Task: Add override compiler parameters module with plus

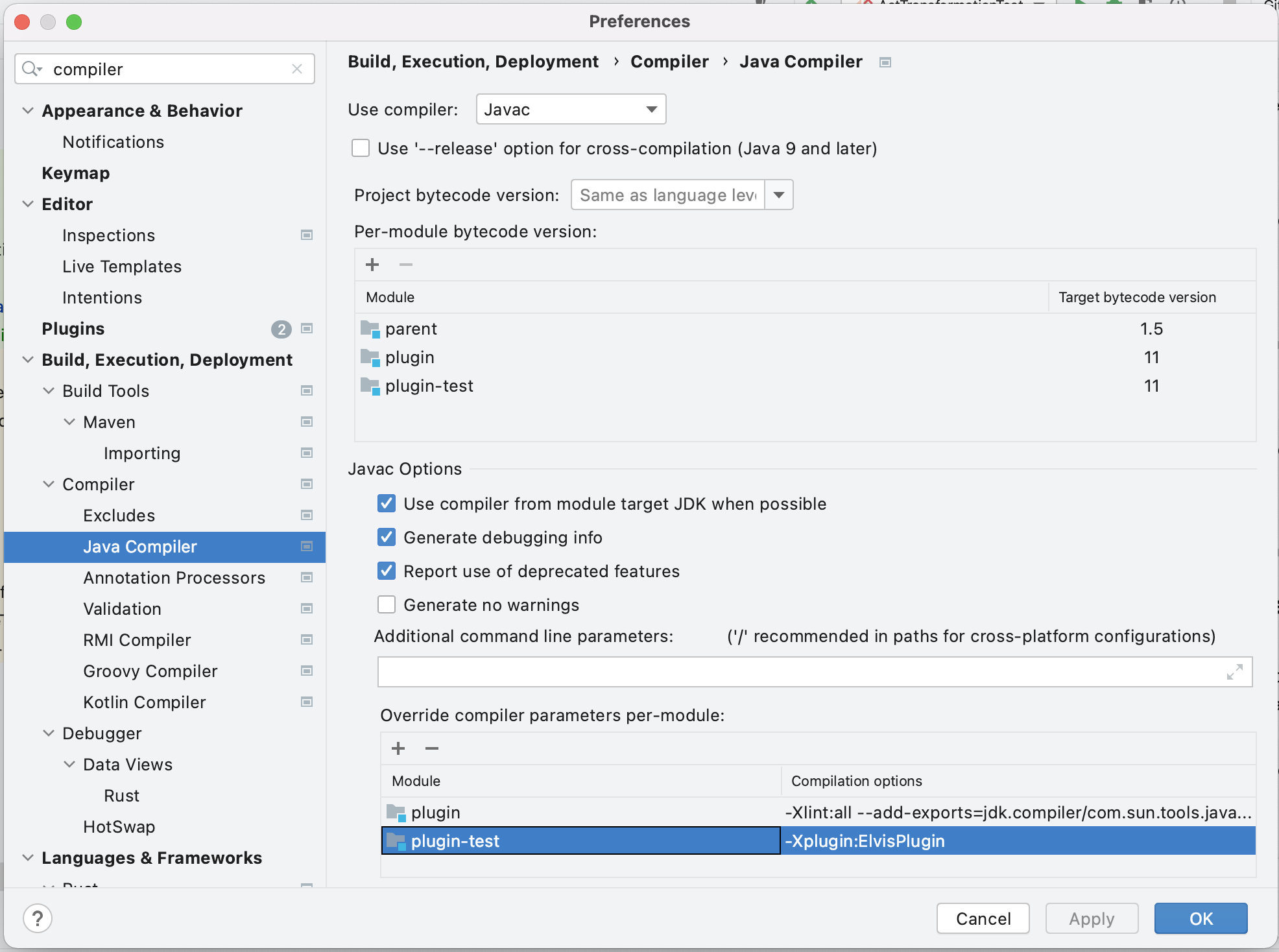Action: pos(398,748)
